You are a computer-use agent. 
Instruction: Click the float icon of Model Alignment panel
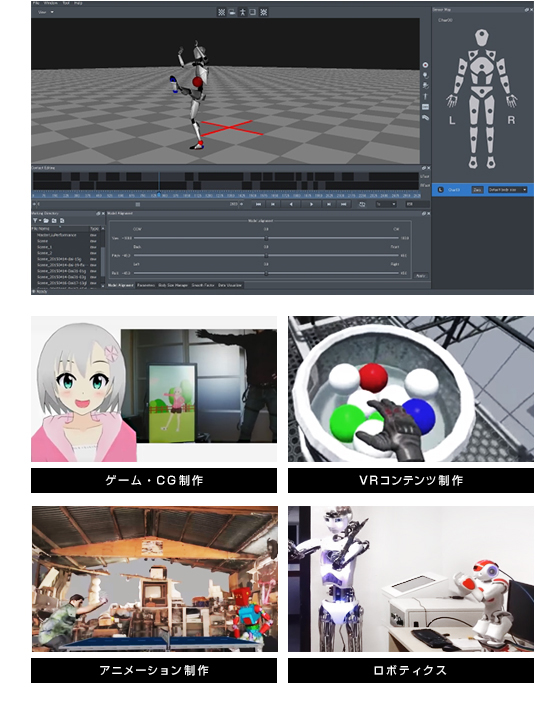point(424,214)
